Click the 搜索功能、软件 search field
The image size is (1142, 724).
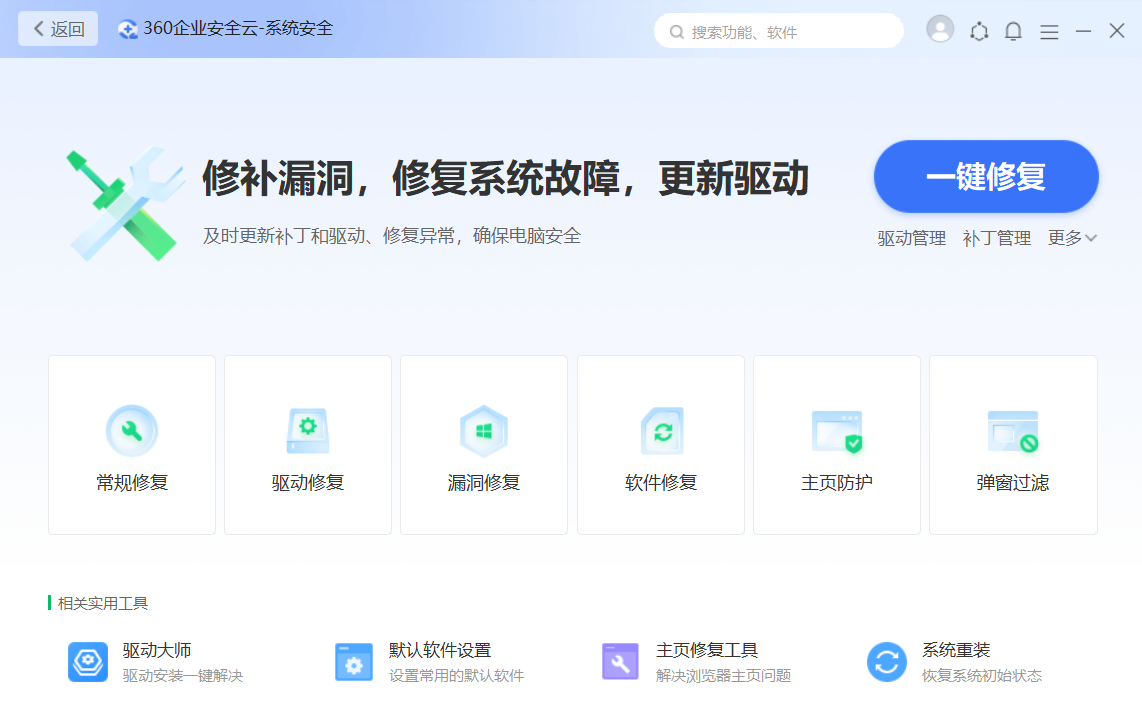point(780,32)
